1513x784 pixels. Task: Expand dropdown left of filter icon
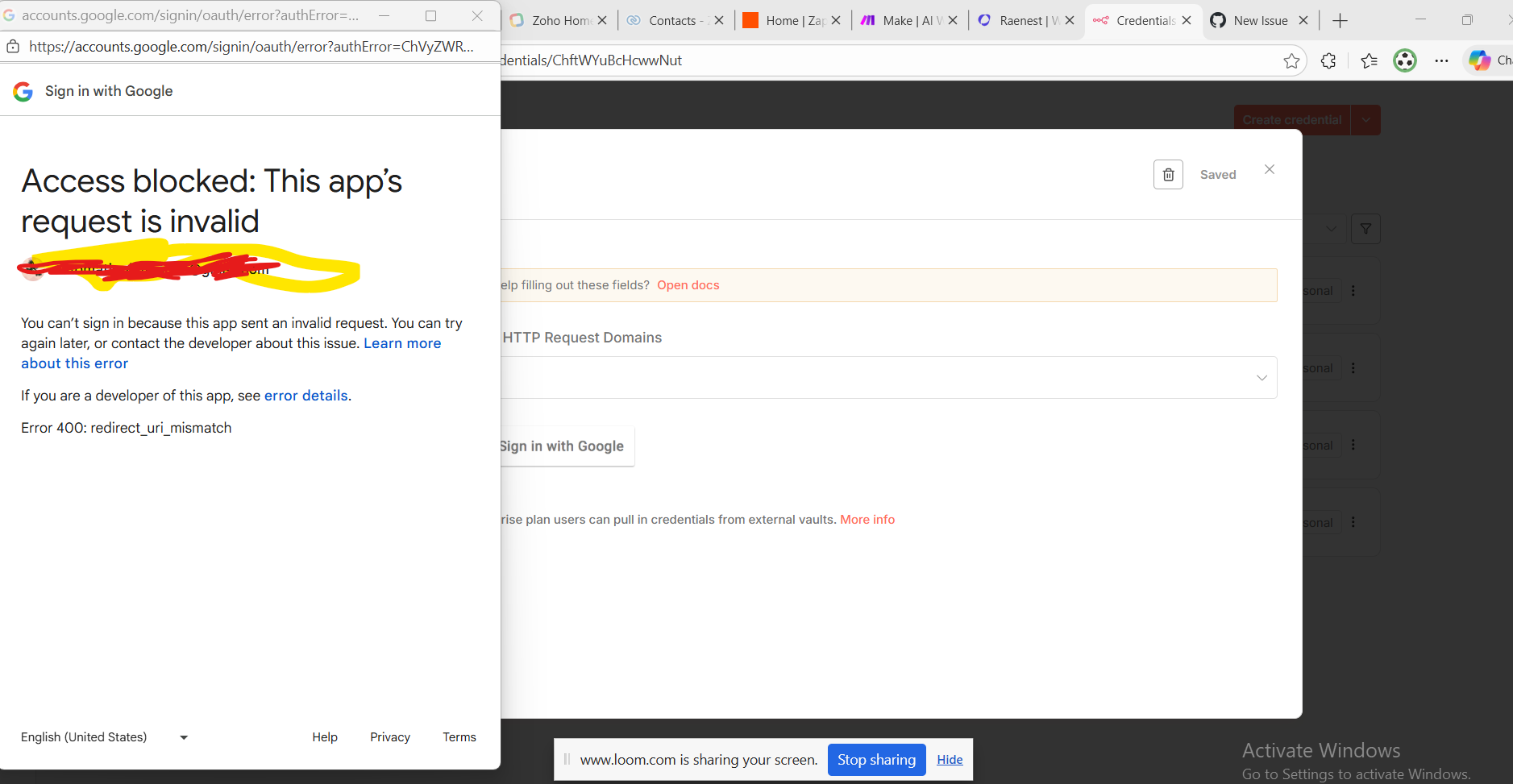click(1331, 229)
